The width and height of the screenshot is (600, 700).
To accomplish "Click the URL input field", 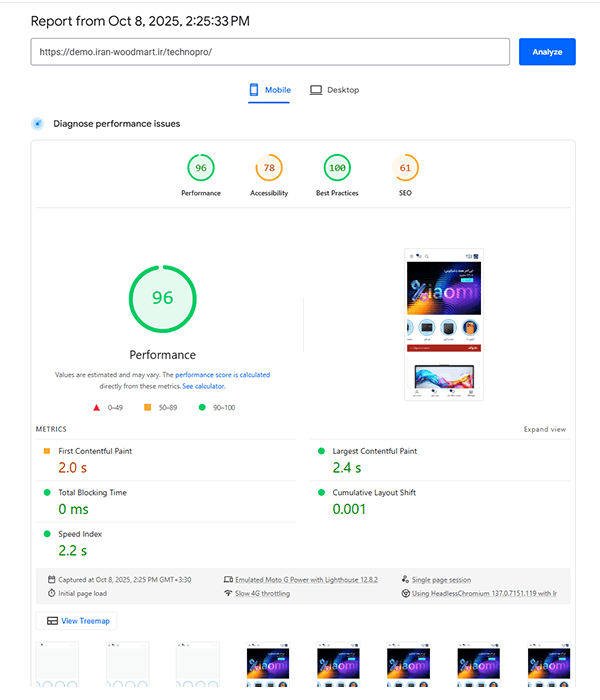I will tap(271, 52).
